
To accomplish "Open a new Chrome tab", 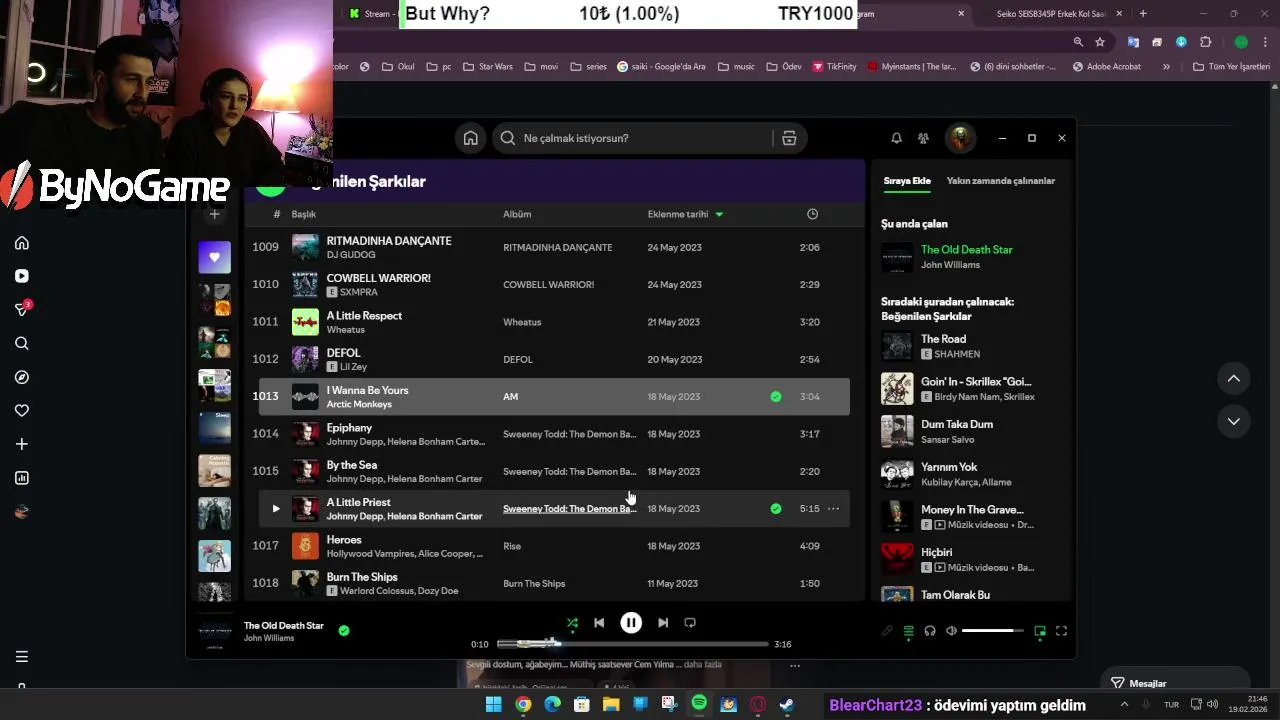I will (x=1143, y=14).
